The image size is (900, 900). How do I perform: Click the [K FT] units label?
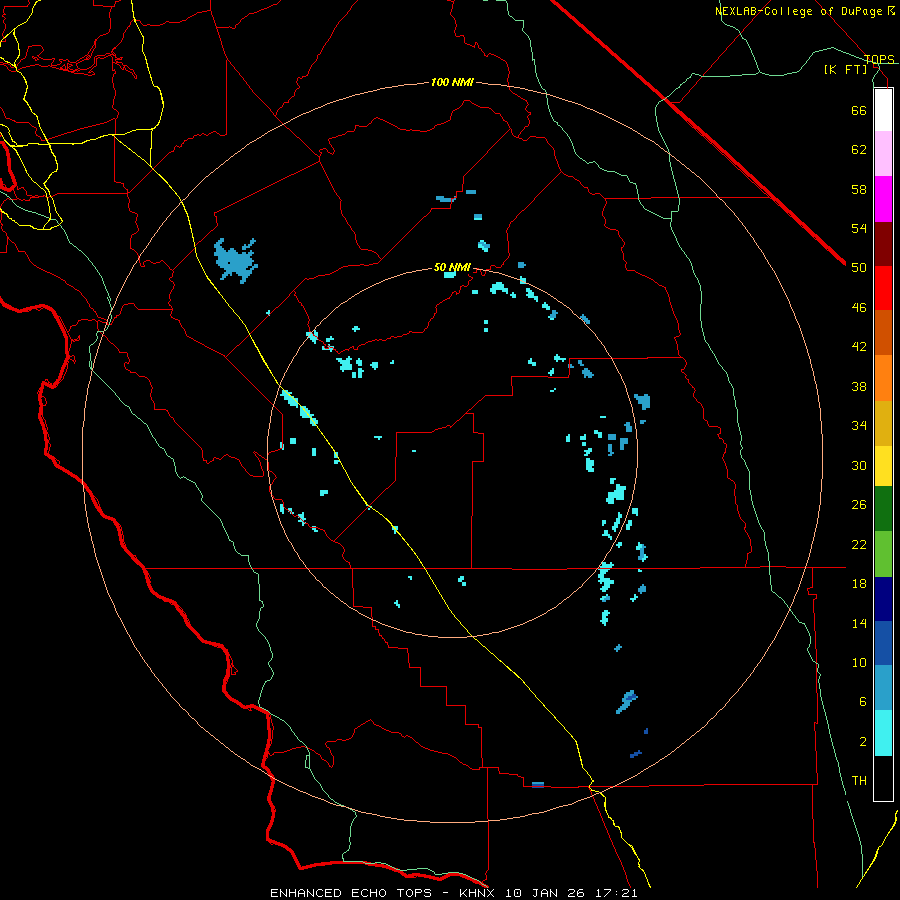coord(845,69)
